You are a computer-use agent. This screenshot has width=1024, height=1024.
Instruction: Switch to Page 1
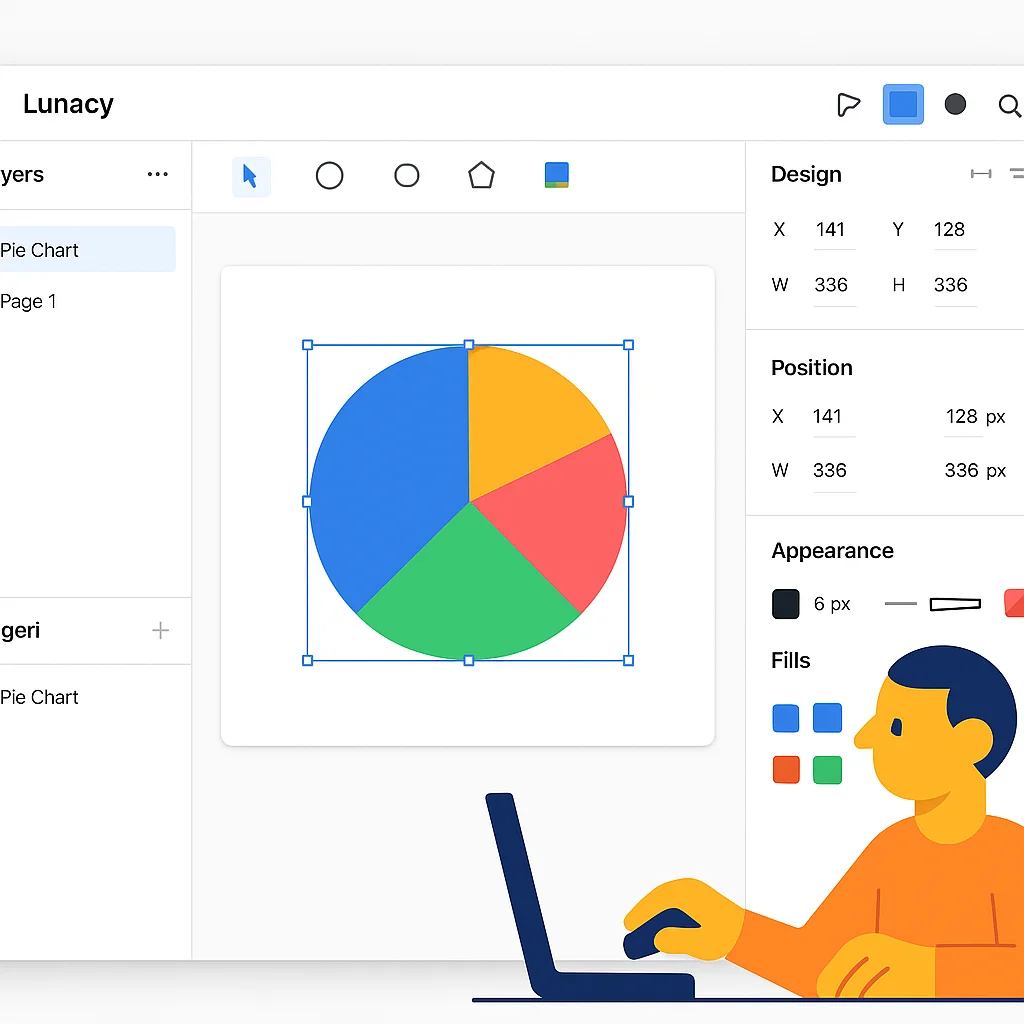(x=29, y=301)
